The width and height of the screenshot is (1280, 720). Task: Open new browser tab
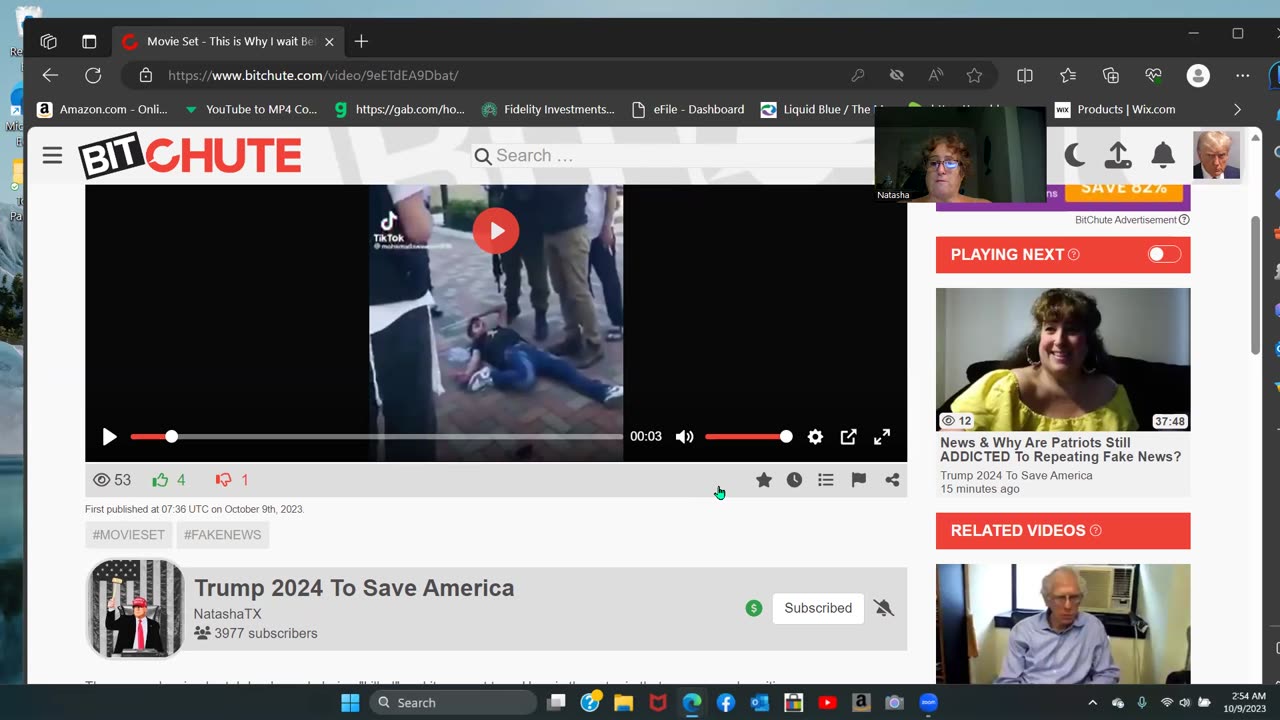(361, 41)
